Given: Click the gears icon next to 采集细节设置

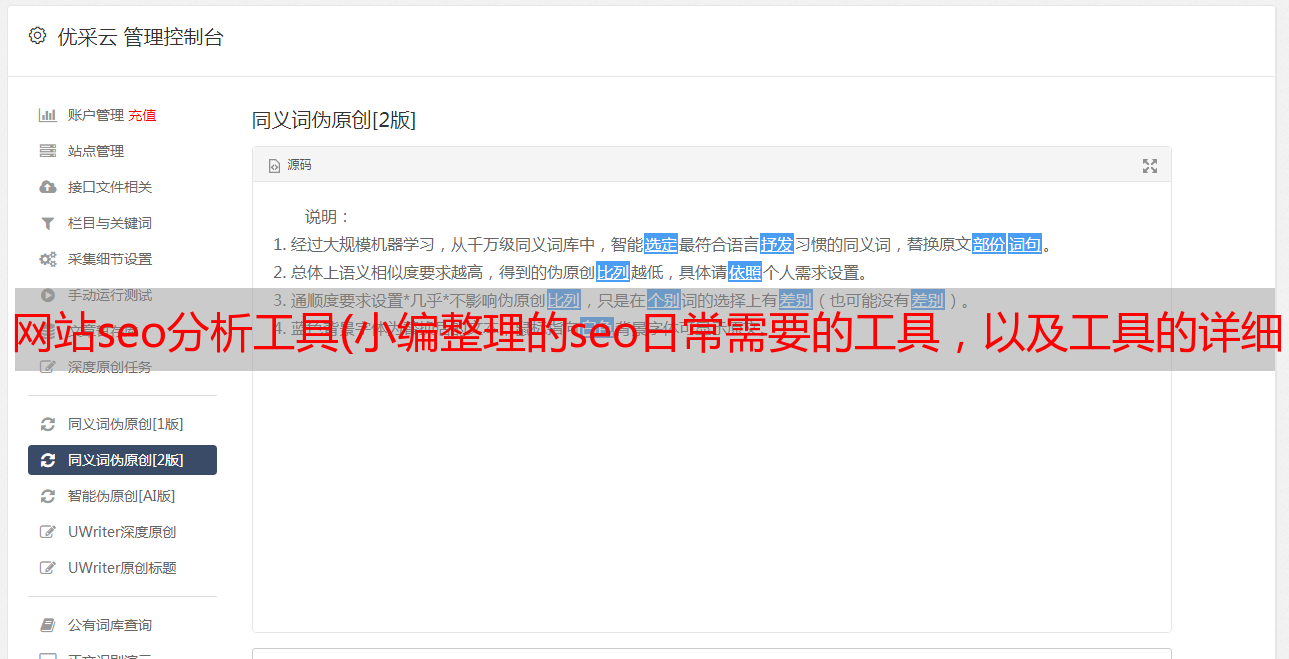Looking at the screenshot, I should pyautogui.click(x=47, y=259).
